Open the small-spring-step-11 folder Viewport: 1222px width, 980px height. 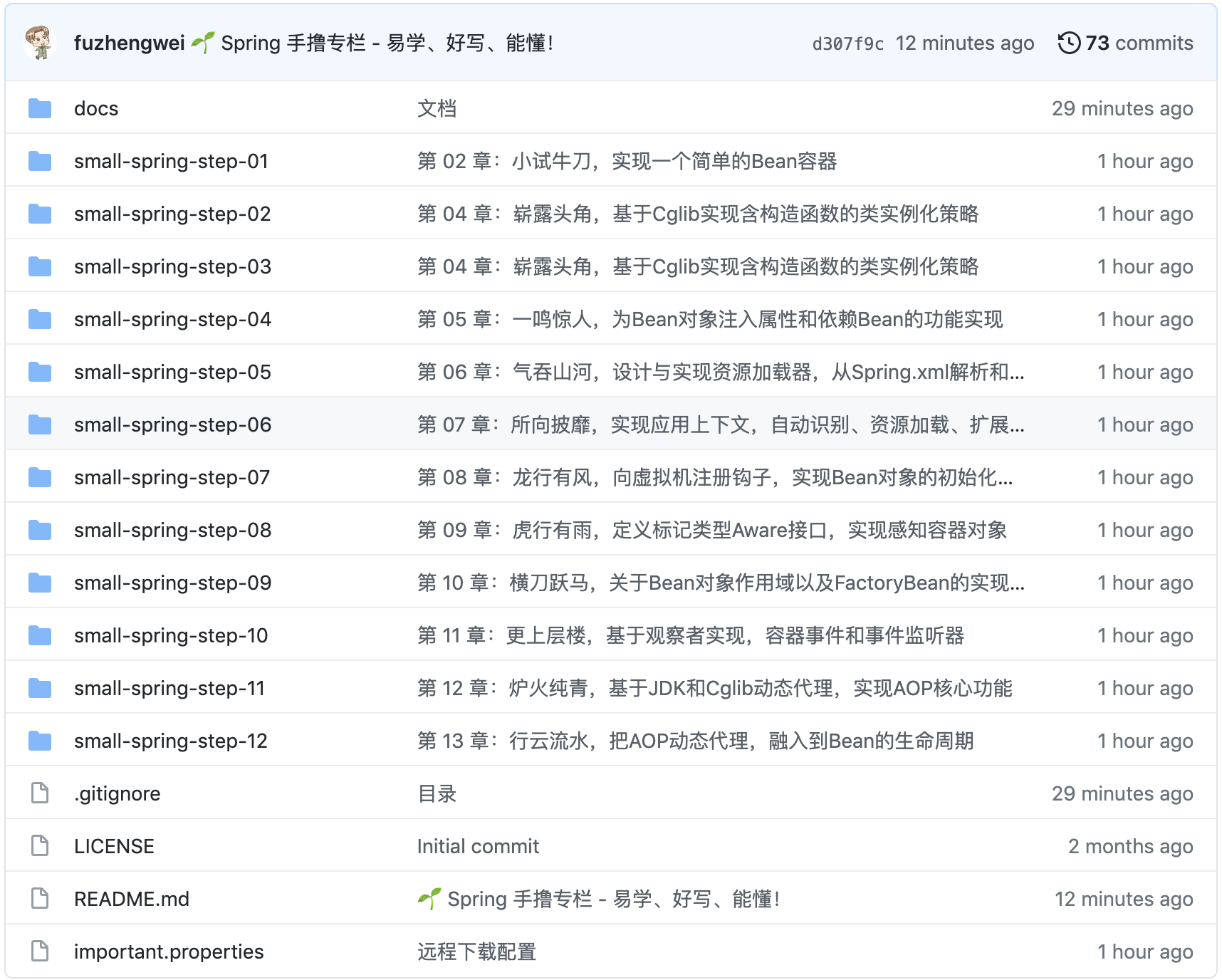[x=169, y=688]
